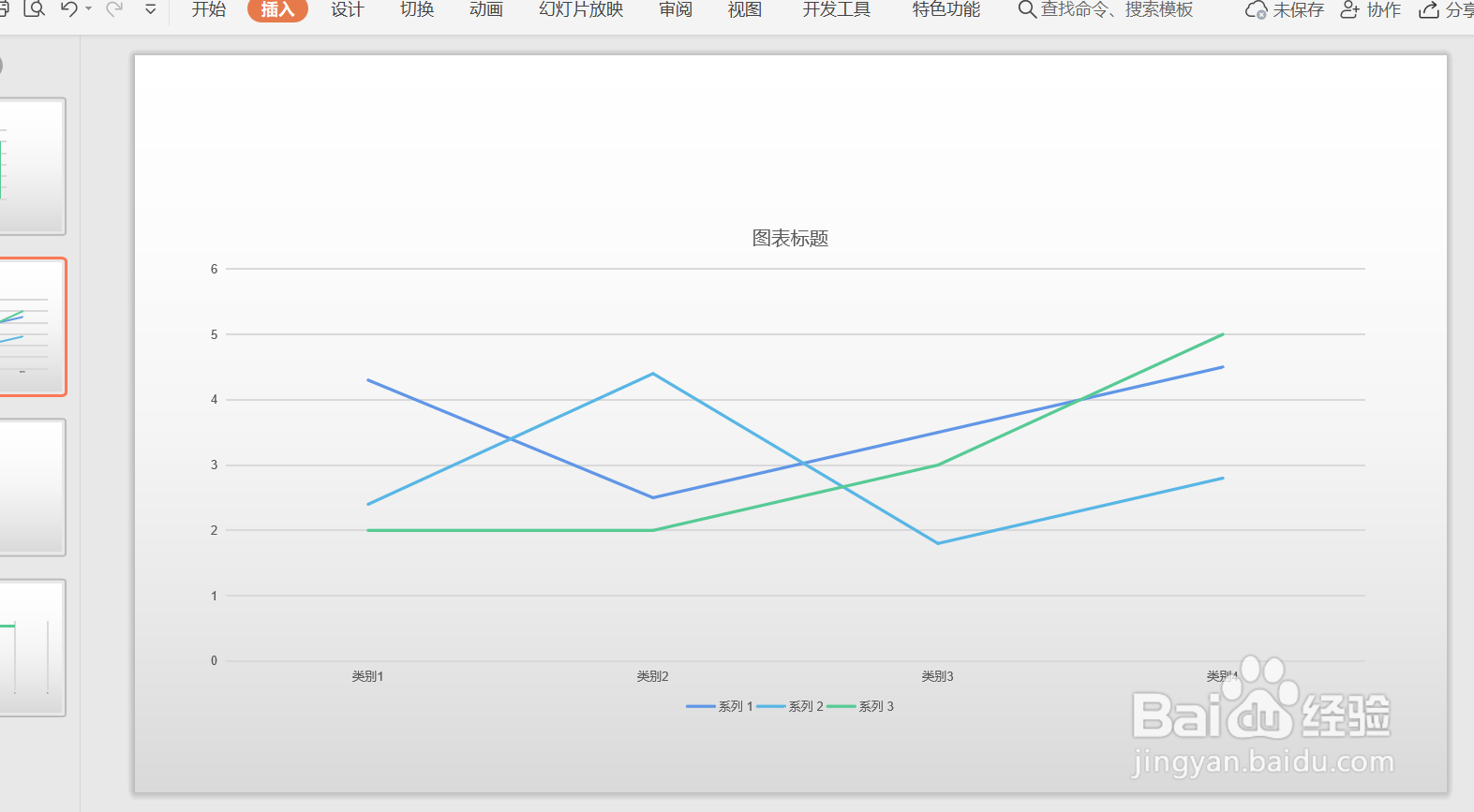Click the 协作 collaboration button
1474x812 pixels.
(x=1371, y=10)
